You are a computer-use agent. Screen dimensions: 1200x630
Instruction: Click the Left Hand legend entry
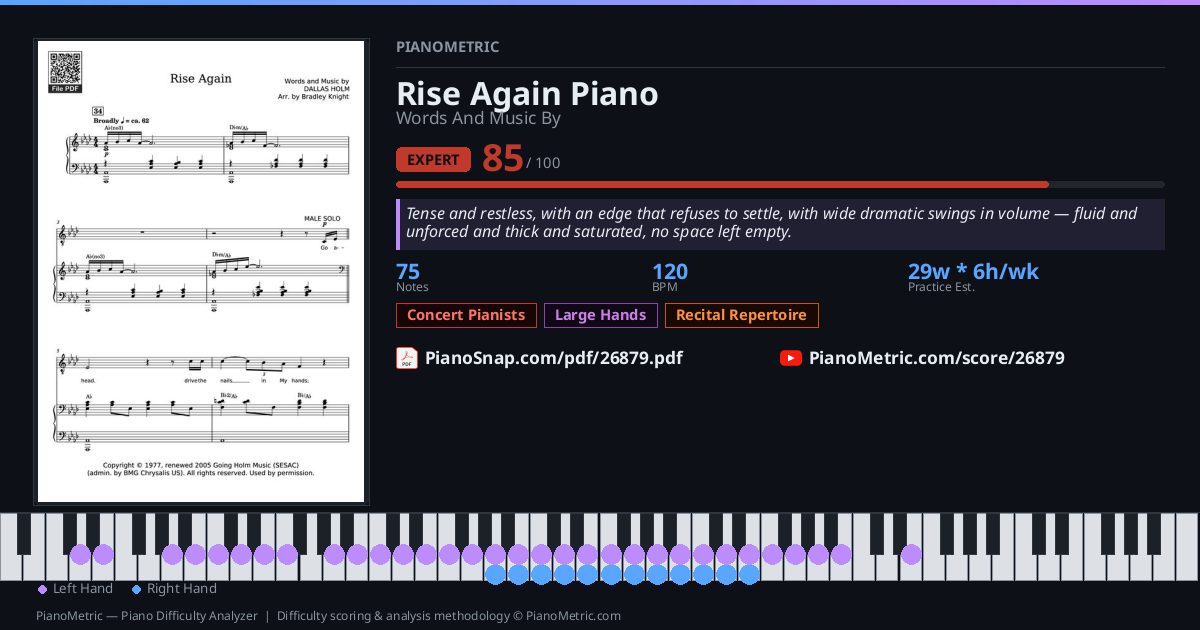tap(75, 589)
